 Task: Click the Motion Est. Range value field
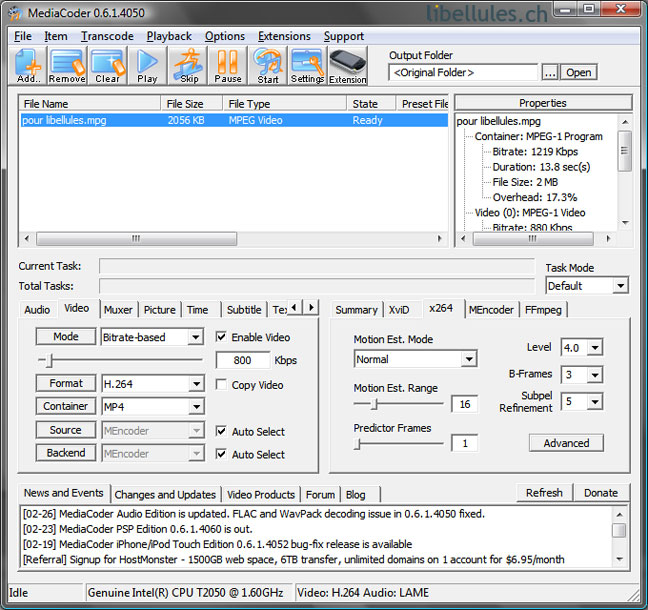click(465, 404)
